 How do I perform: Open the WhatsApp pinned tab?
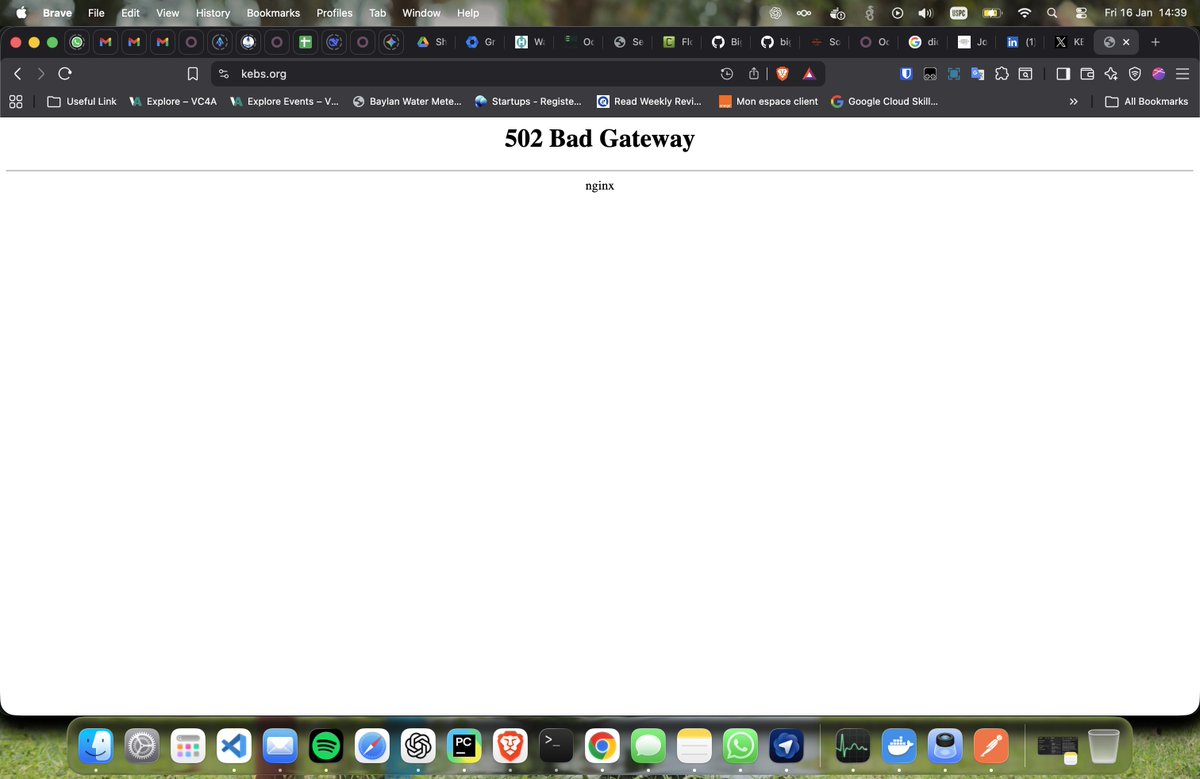click(x=77, y=42)
